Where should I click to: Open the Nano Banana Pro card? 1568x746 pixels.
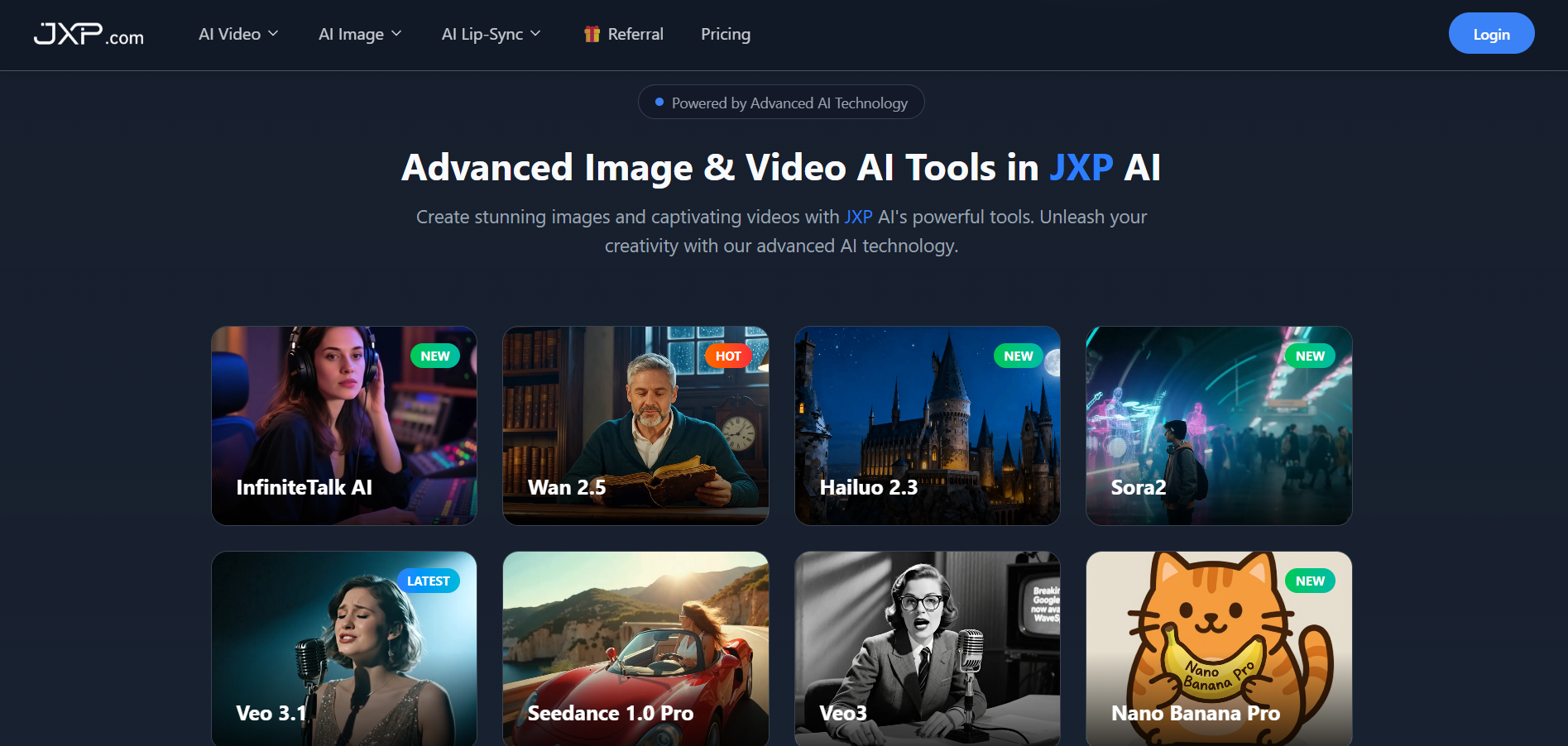(1219, 649)
